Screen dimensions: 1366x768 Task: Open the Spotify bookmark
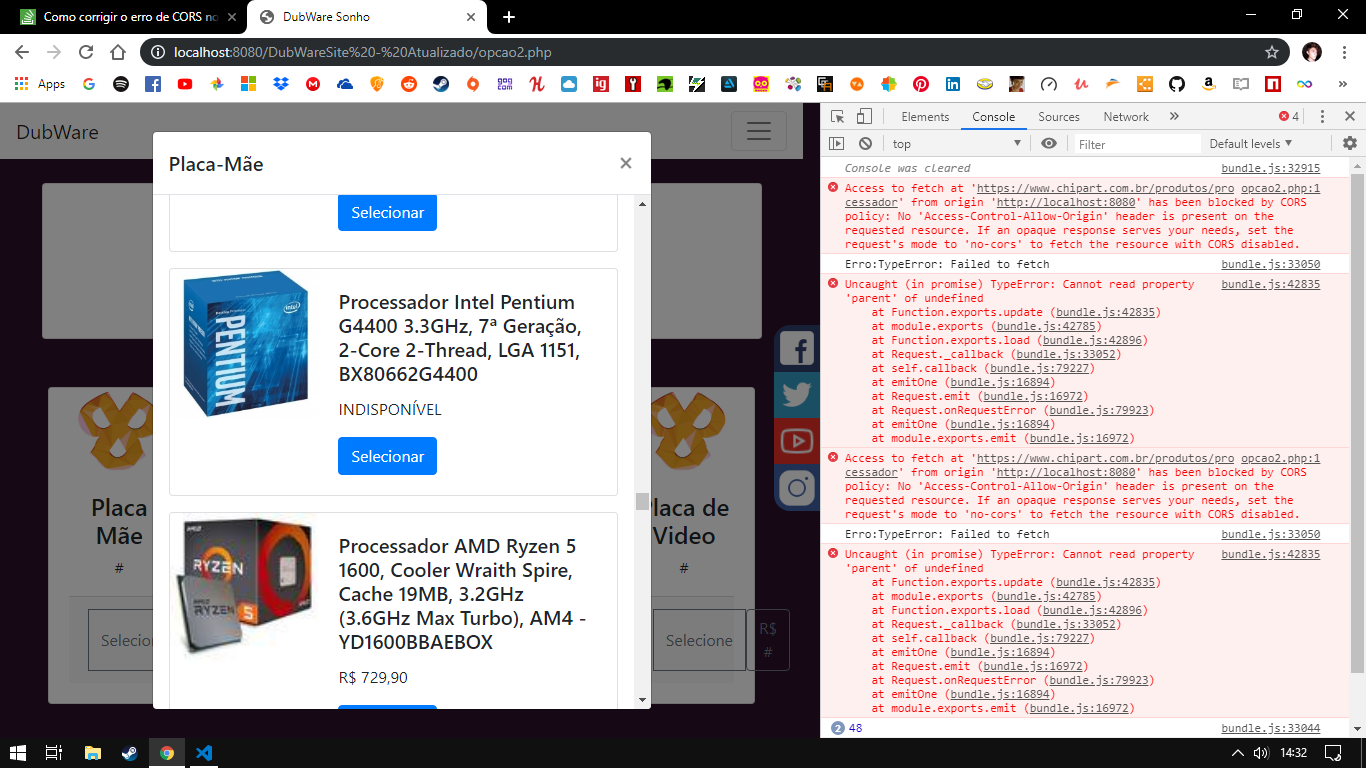tap(121, 85)
